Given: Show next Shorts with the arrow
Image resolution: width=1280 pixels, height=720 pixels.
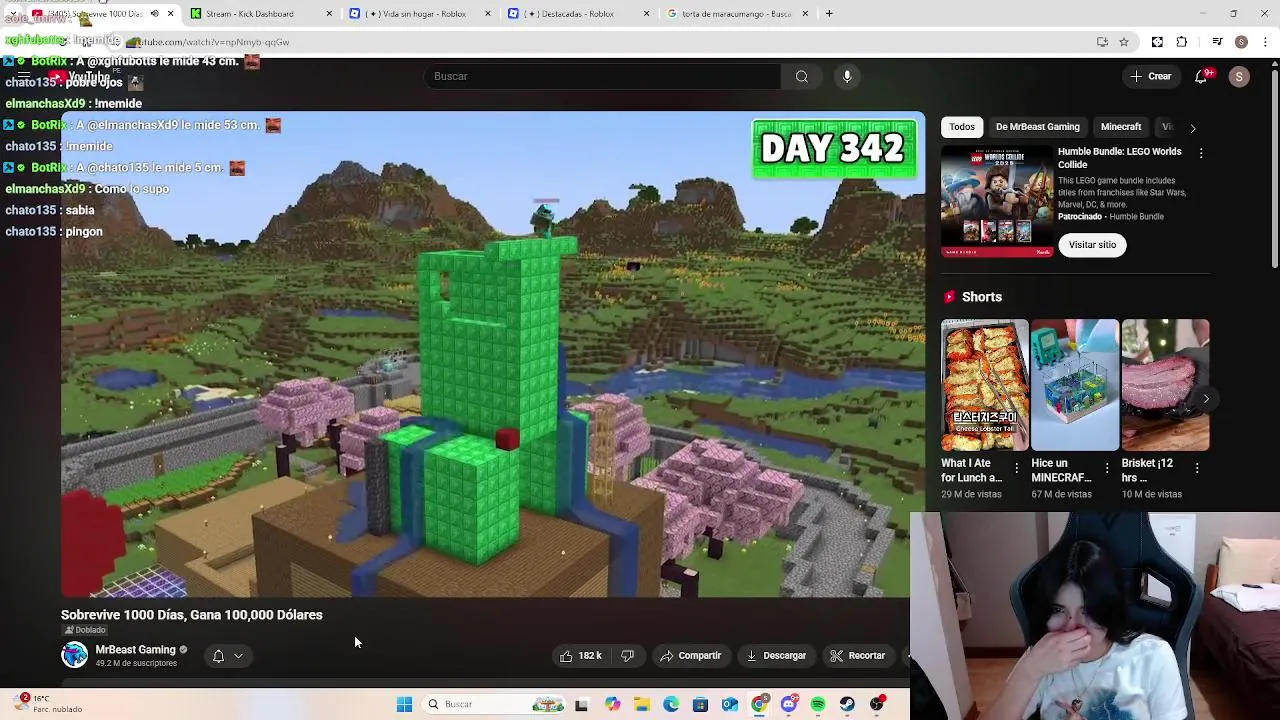Looking at the screenshot, I should click(x=1206, y=399).
